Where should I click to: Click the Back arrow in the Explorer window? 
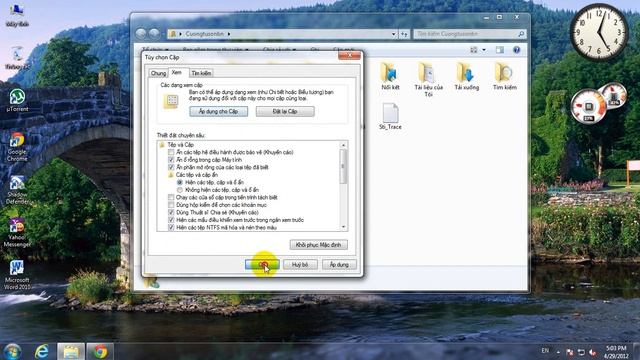pos(141,34)
